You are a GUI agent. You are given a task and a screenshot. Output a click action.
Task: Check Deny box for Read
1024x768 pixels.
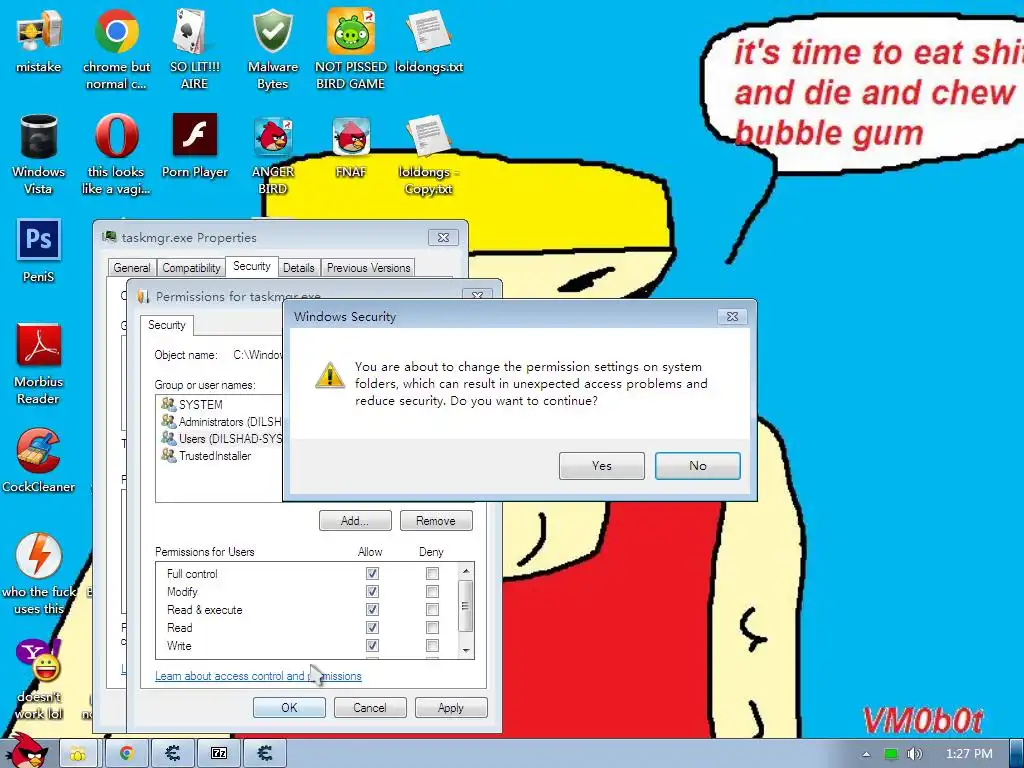click(x=432, y=628)
